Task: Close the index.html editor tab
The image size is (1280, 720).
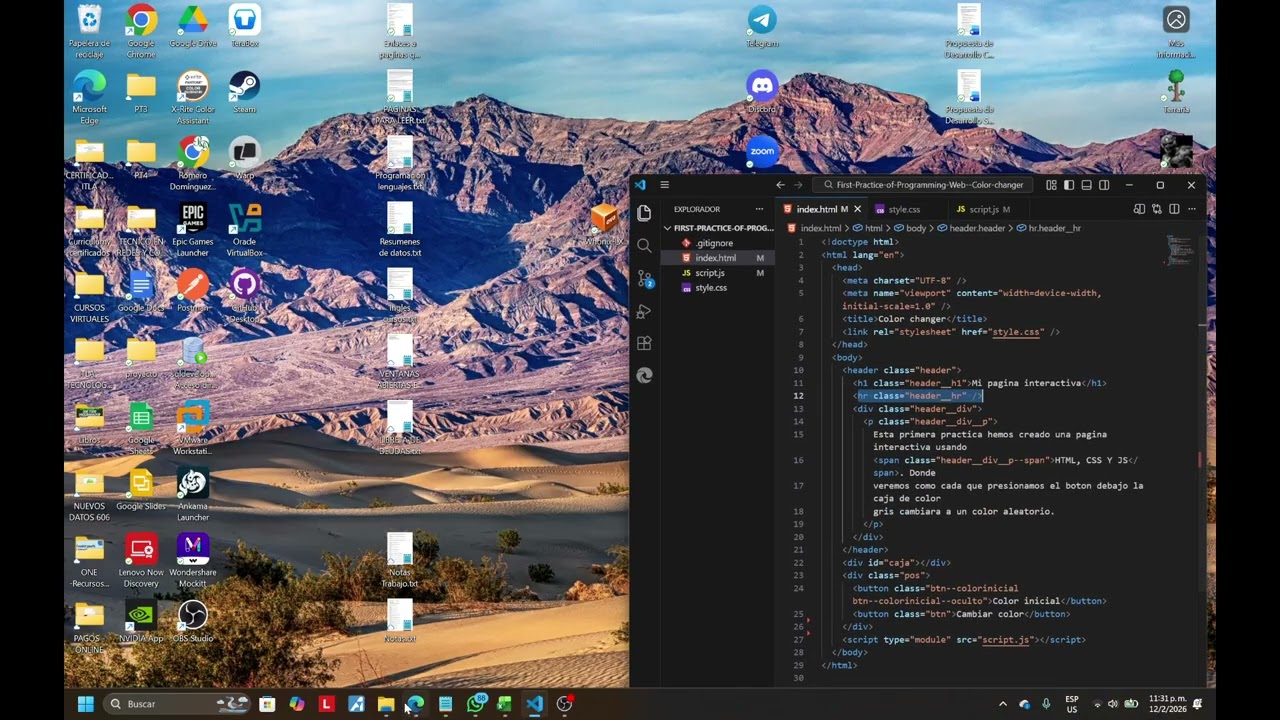Action: click(x=857, y=209)
